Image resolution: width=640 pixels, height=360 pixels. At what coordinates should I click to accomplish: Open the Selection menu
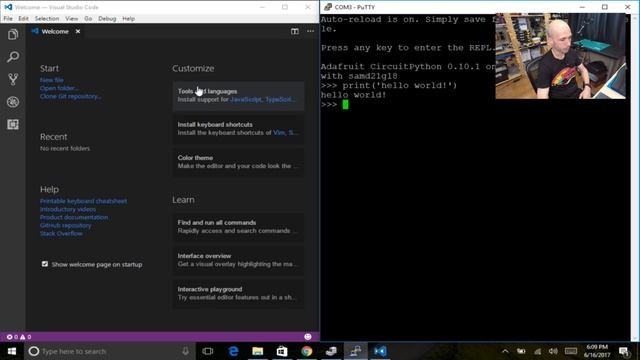(x=47, y=19)
